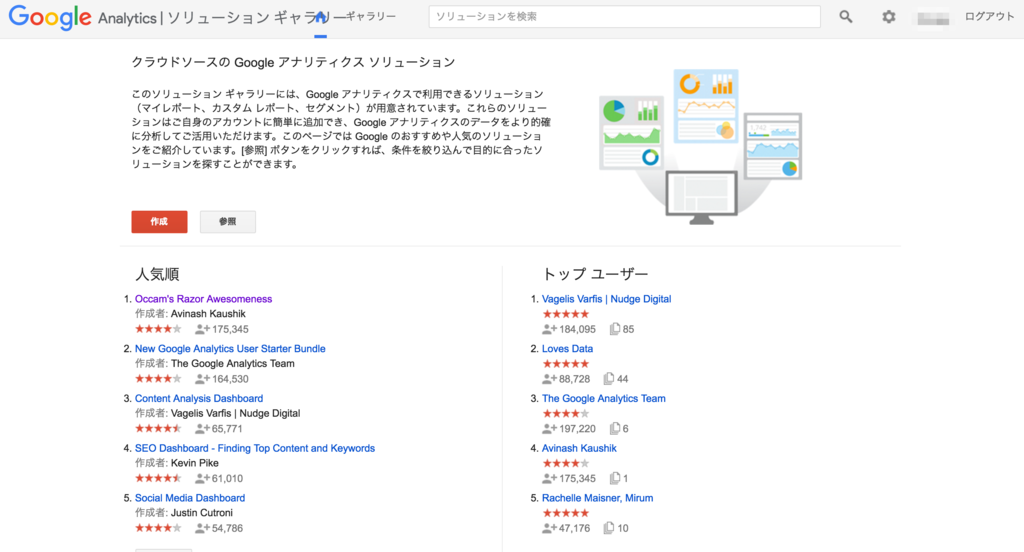Click copy icon next to 10
The width and height of the screenshot is (1024, 552).
pos(609,528)
